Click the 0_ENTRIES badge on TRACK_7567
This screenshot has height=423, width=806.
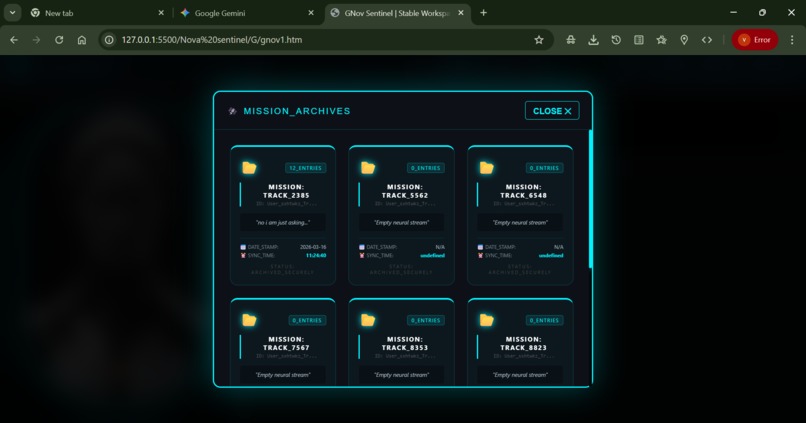307,320
